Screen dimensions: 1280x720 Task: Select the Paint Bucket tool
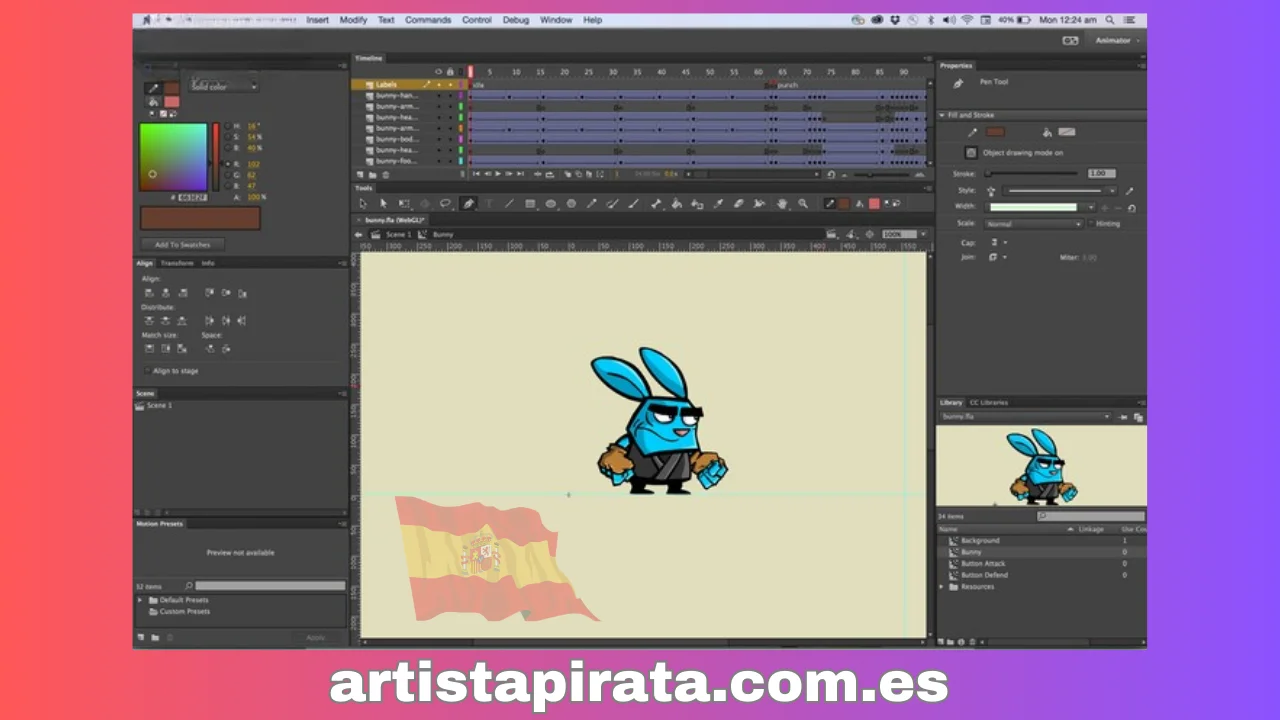675,203
